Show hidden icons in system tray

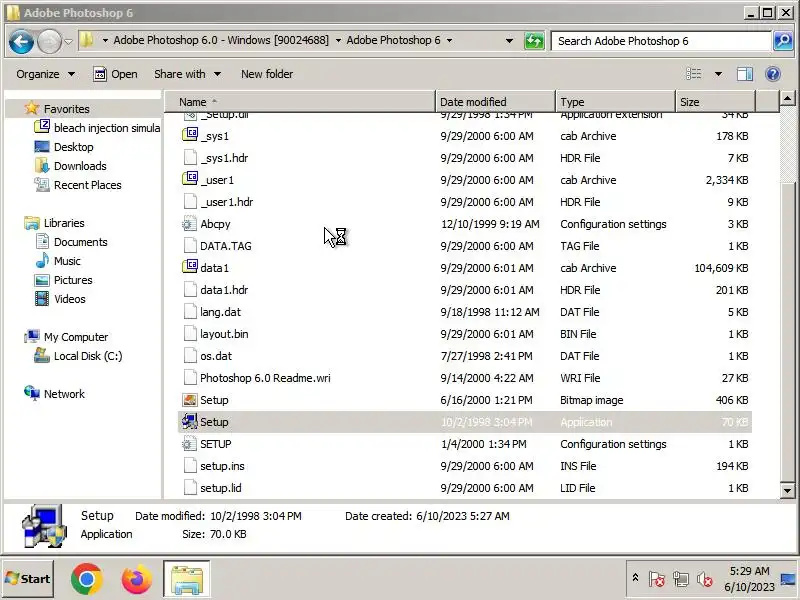tap(635, 578)
